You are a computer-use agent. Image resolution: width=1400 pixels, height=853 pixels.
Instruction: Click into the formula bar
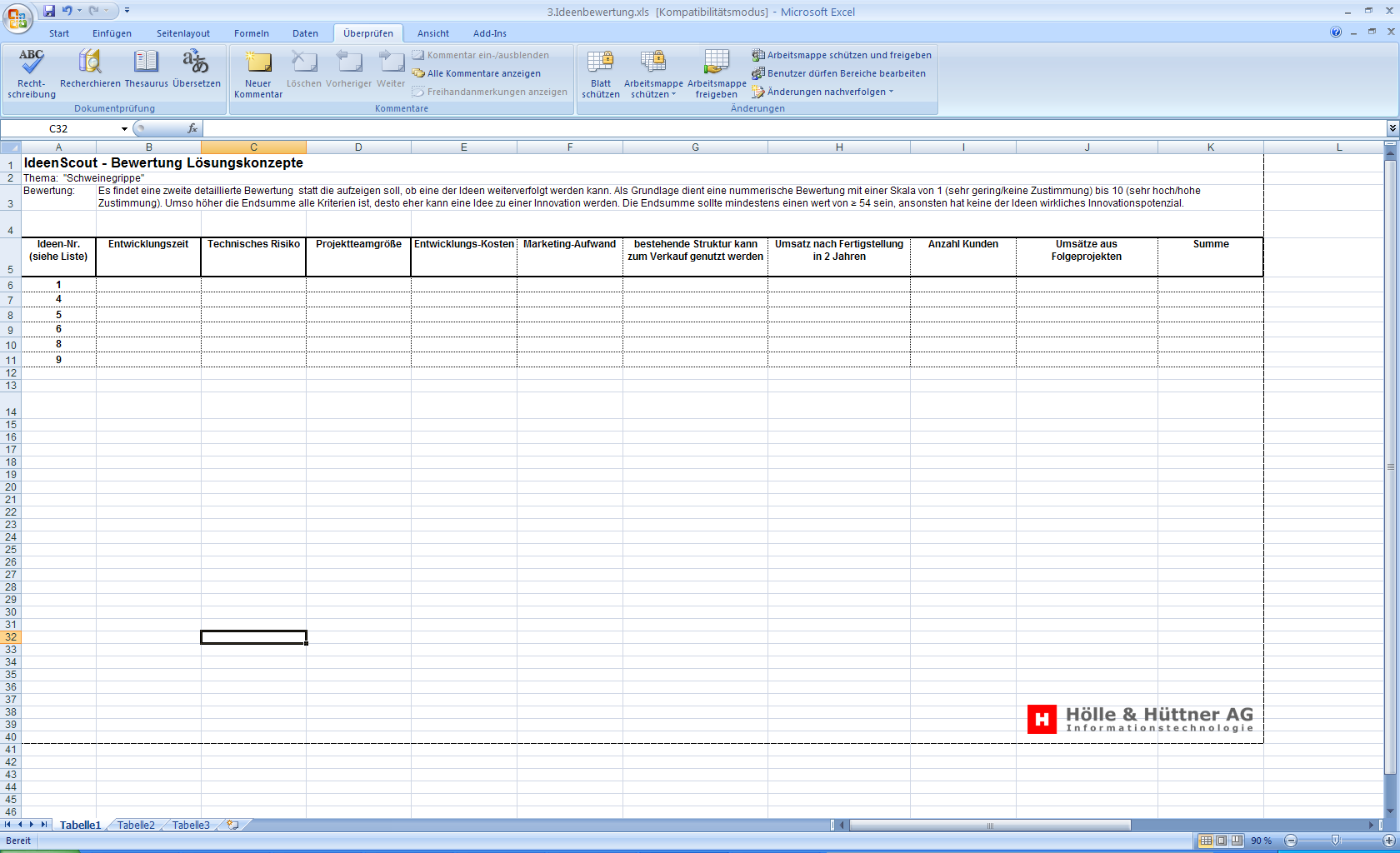[x=793, y=128]
